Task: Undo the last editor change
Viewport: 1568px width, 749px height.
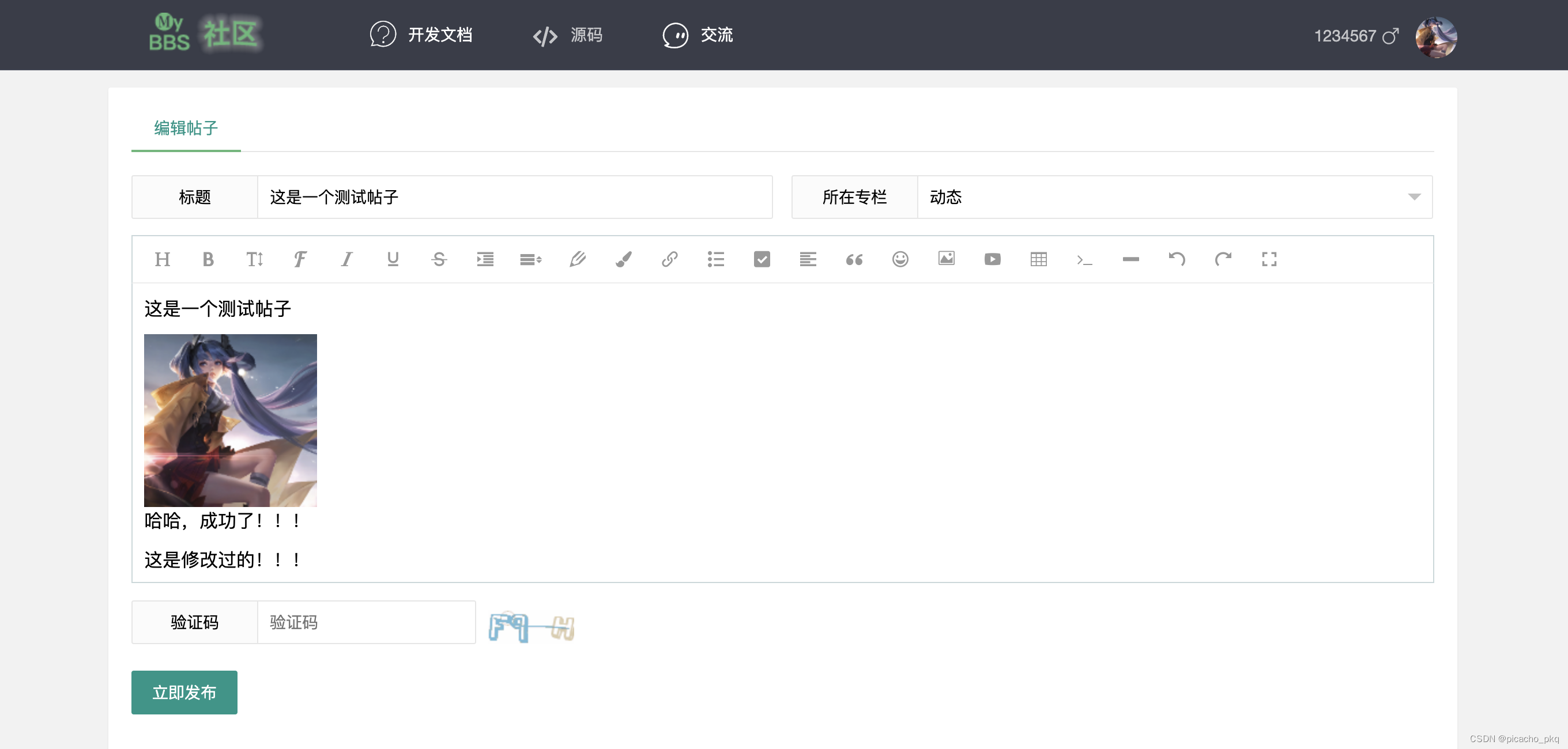Action: click(1177, 259)
